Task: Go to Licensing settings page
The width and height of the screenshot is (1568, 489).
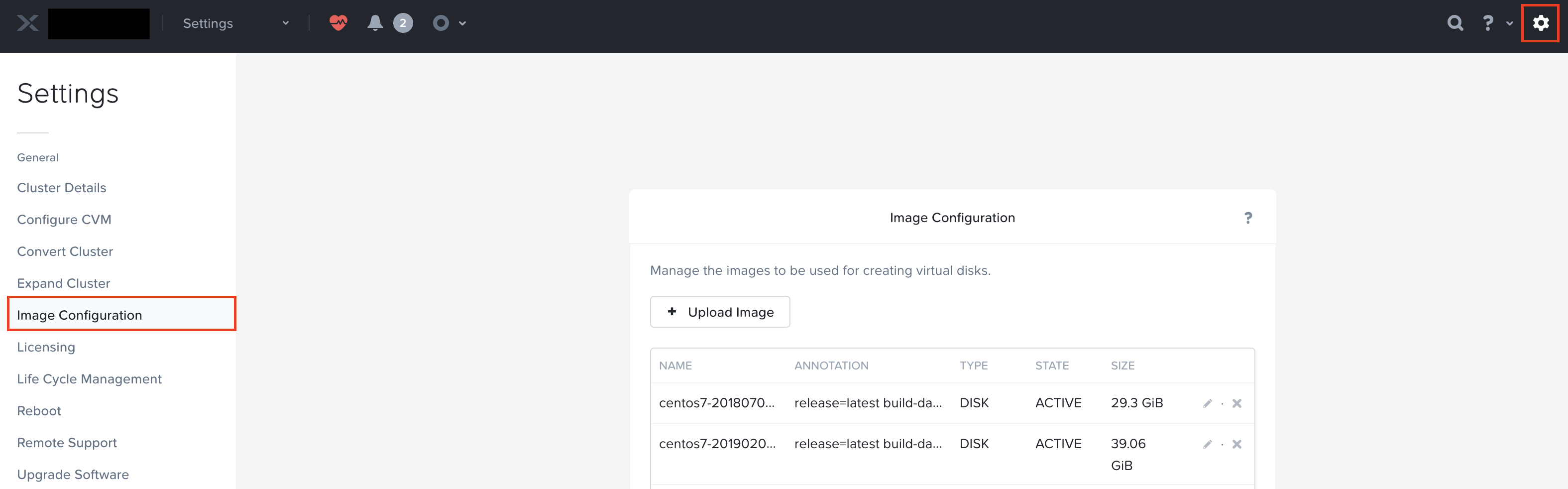Action: point(46,347)
